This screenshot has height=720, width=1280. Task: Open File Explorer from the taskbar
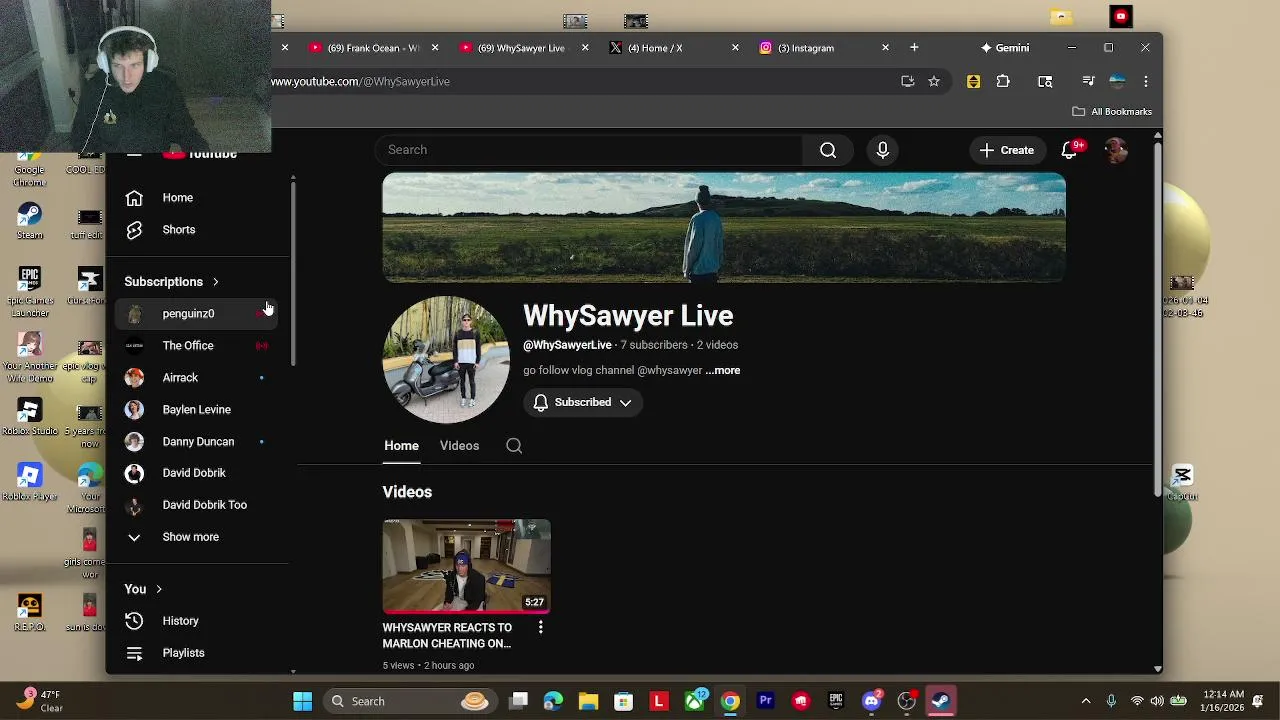tap(588, 701)
